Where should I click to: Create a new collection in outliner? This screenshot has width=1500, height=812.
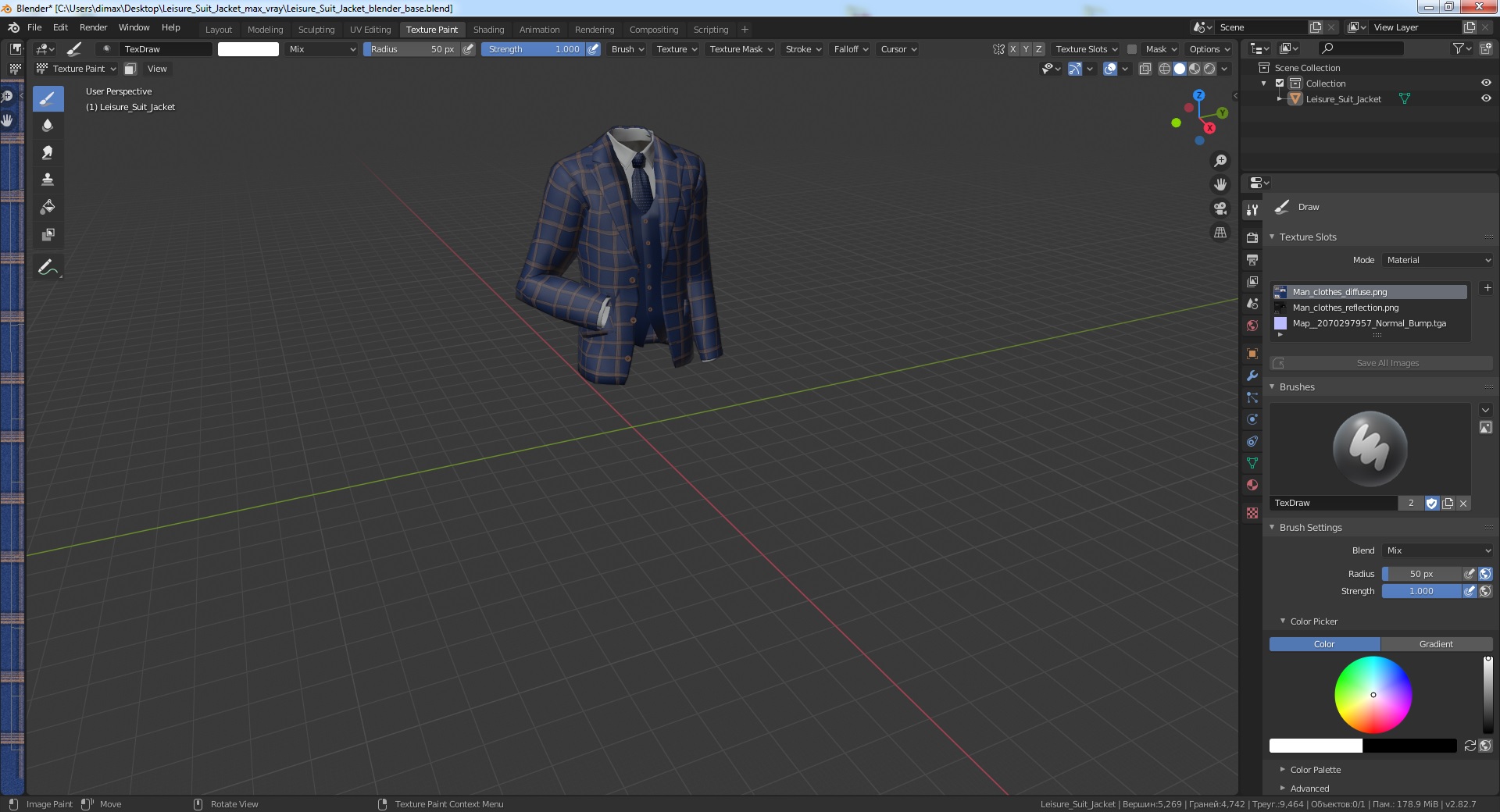[x=1485, y=48]
